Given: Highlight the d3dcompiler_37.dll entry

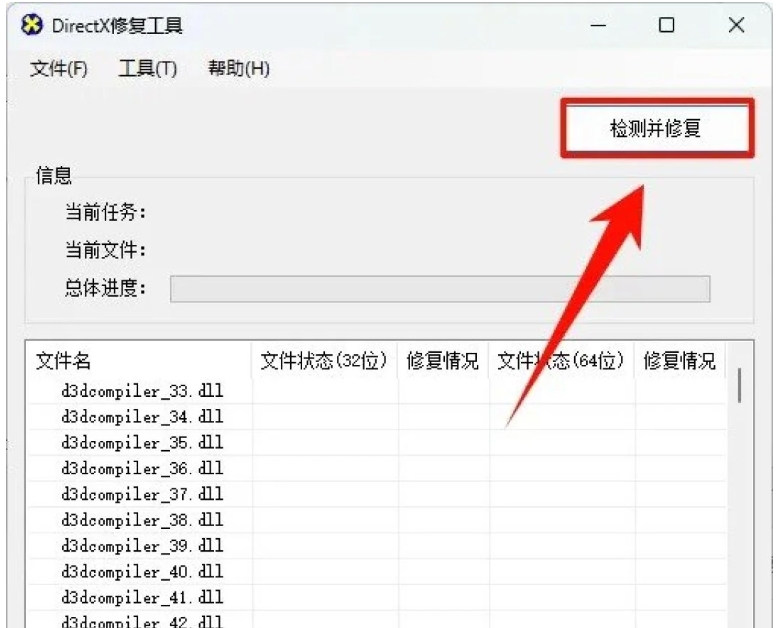Looking at the screenshot, I should point(141,494).
